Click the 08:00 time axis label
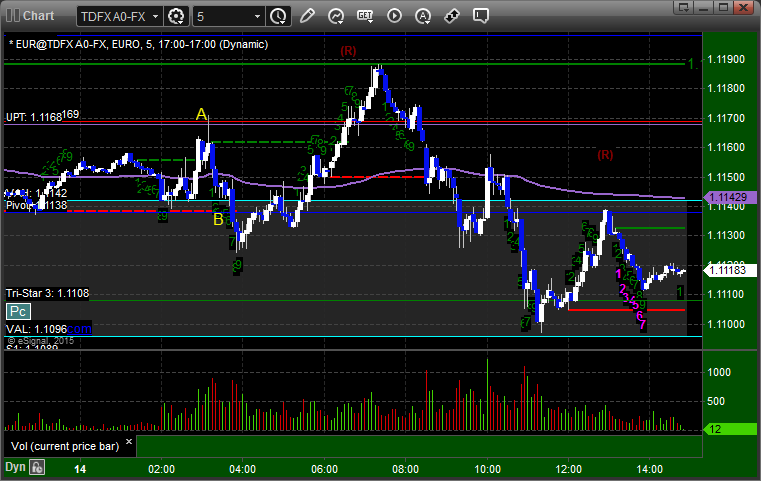This screenshot has width=761, height=481. pyautogui.click(x=406, y=469)
